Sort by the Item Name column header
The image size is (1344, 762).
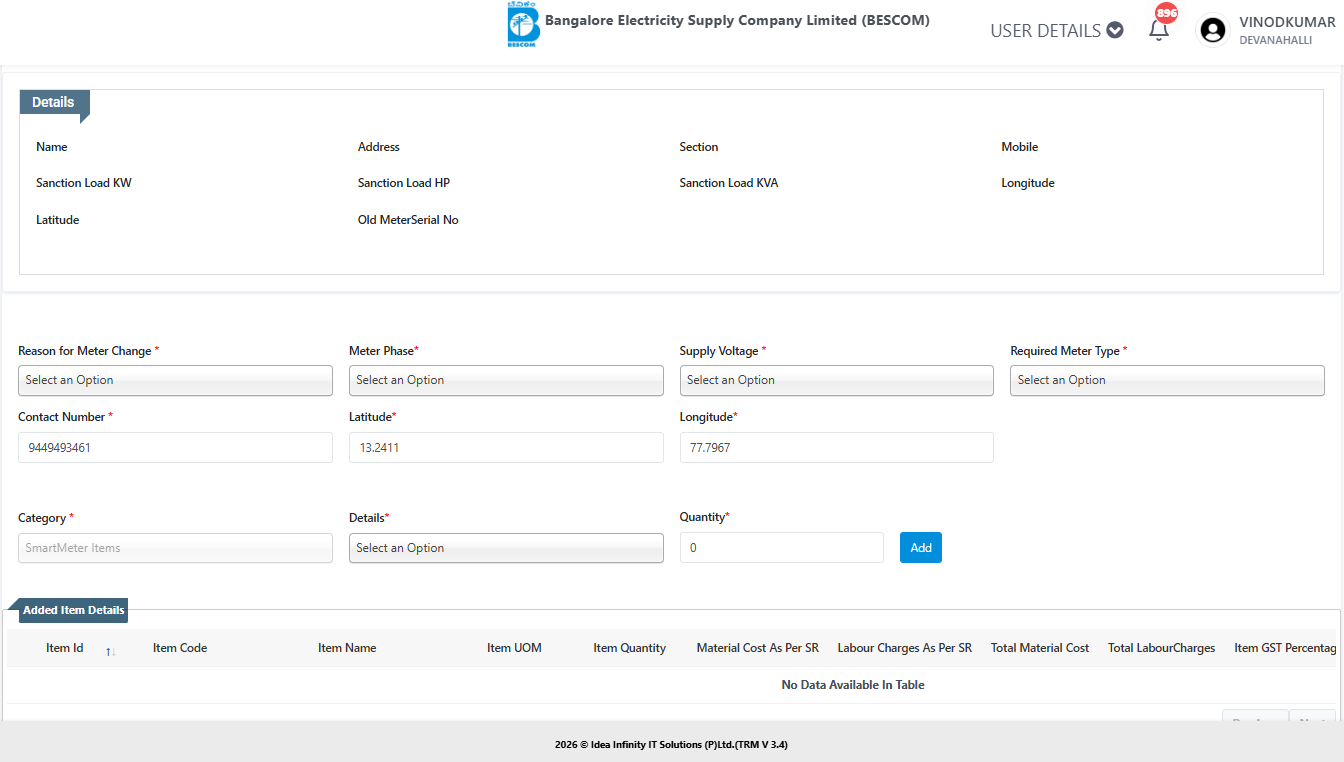[x=347, y=648]
